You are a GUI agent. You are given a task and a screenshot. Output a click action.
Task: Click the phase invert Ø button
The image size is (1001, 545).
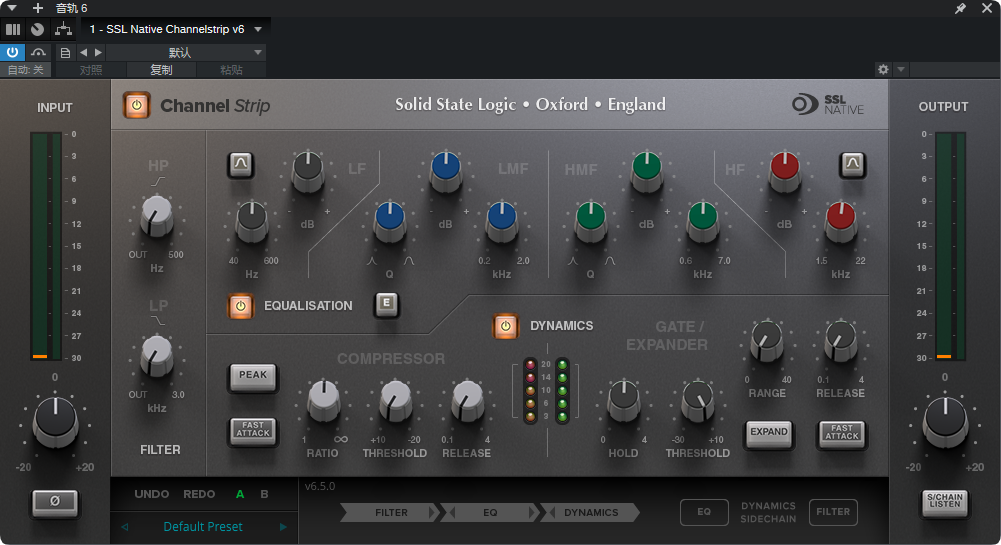(x=55, y=502)
